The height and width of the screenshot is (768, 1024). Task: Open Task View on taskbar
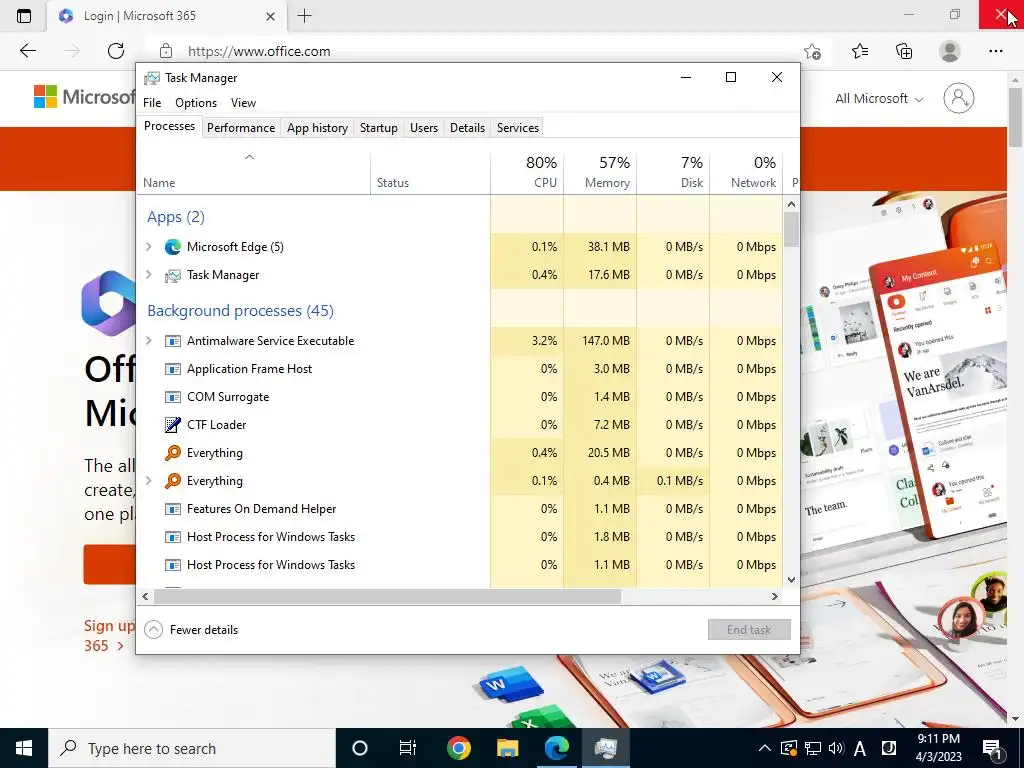click(x=408, y=748)
